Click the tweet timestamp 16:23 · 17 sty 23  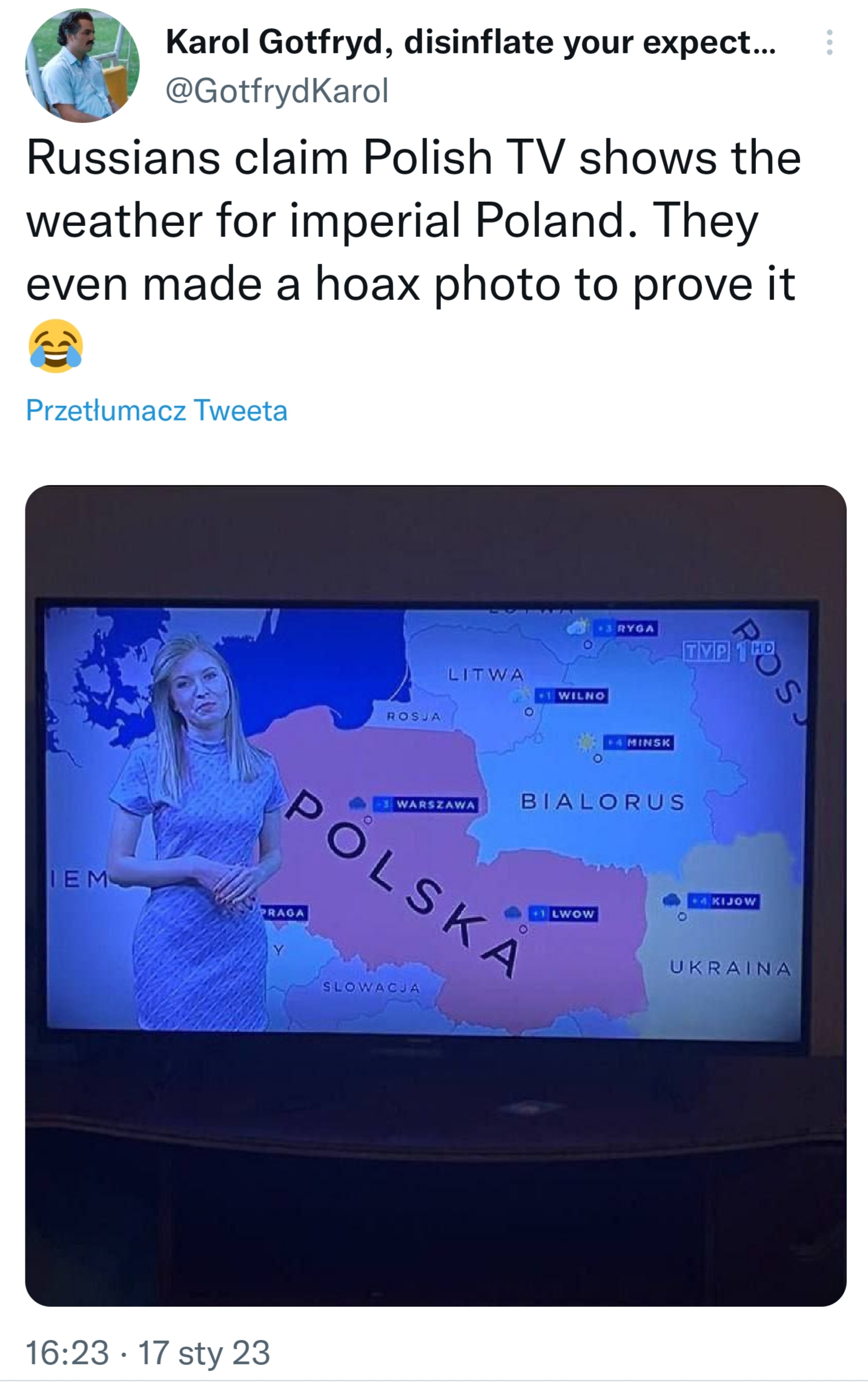click(148, 1352)
